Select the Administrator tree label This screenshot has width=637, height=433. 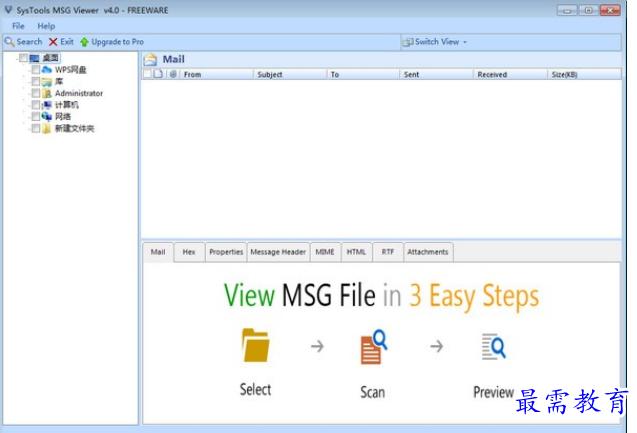point(79,93)
